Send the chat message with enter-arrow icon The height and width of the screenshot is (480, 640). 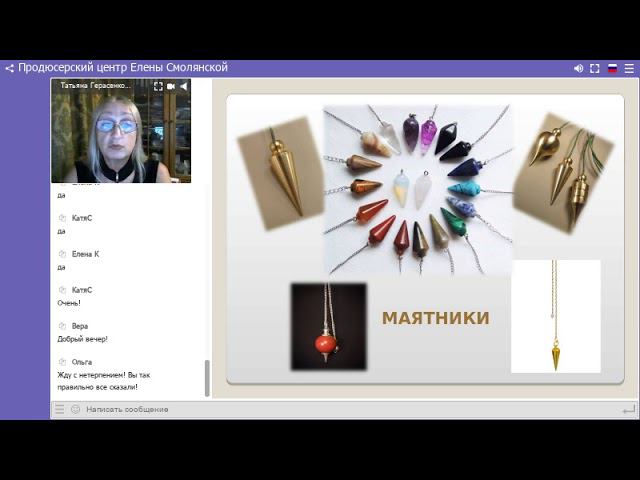[629, 409]
